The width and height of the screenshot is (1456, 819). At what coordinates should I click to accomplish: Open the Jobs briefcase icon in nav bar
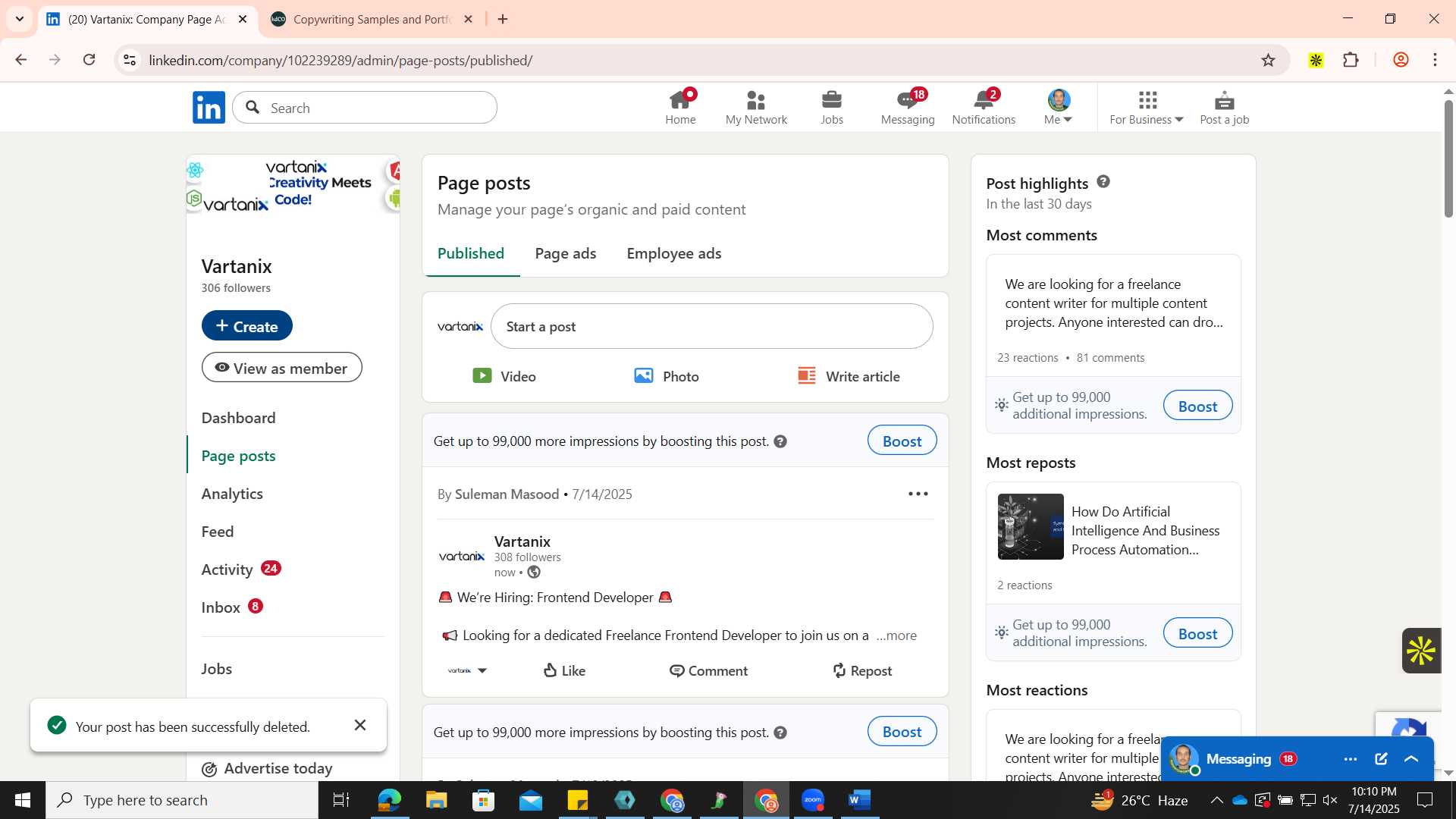pos(832,108)
